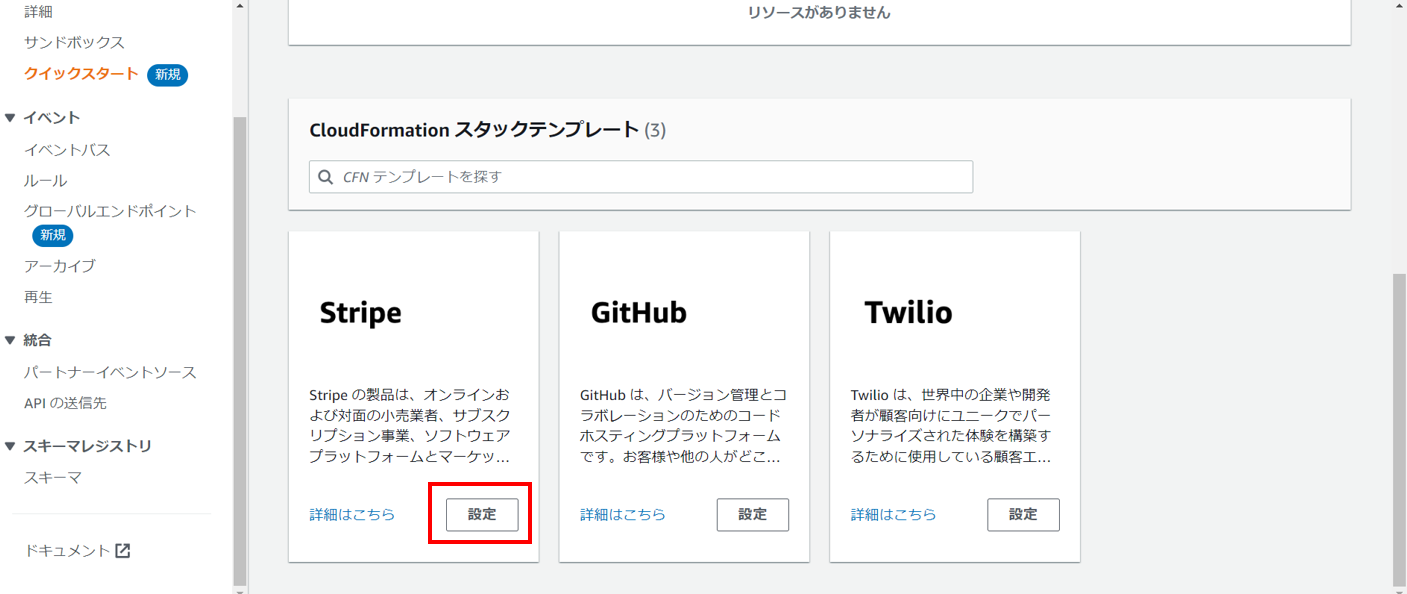
Task: Collapse the 統合 section
Action: click(x=10, y=340)
